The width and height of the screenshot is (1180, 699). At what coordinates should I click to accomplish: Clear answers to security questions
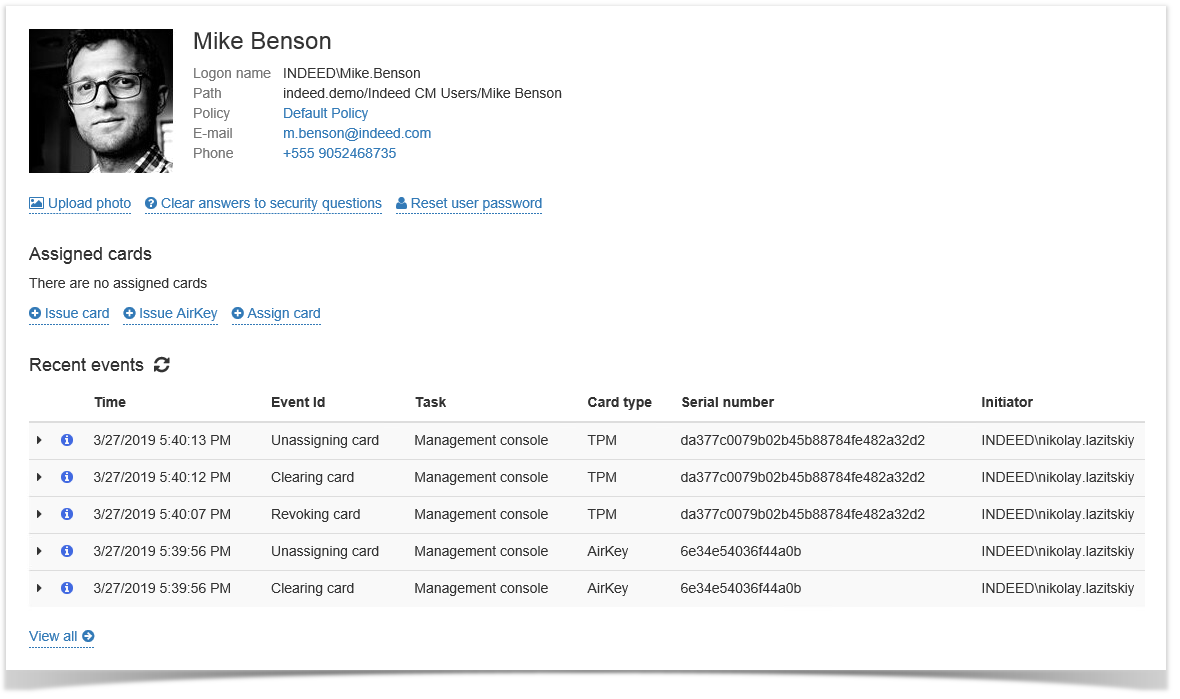[x=263, y=203]
